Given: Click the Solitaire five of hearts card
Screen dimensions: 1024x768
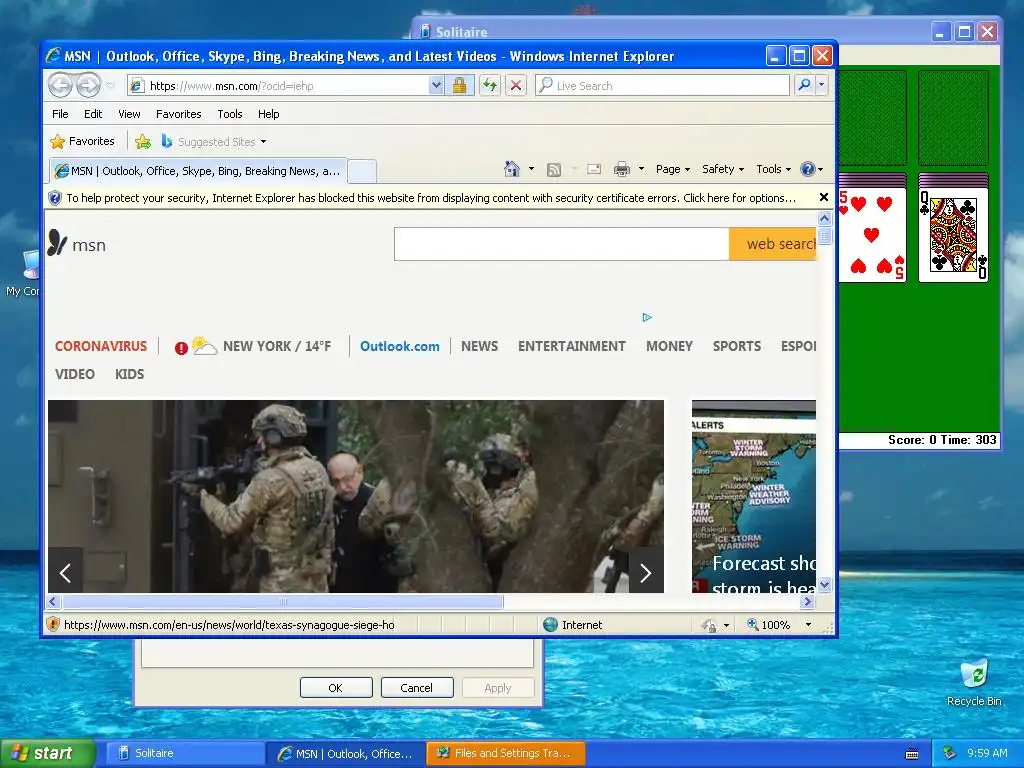Looking at the screenshot, I should (x=872, y=234).
